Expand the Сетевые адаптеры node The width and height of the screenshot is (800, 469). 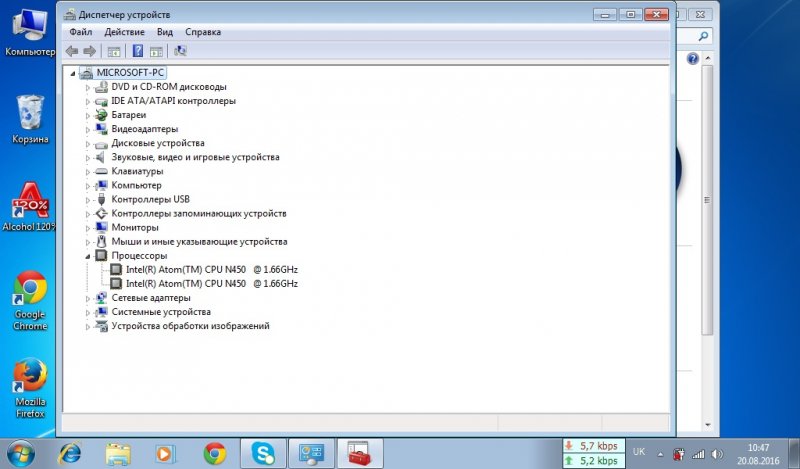[88, 298]
